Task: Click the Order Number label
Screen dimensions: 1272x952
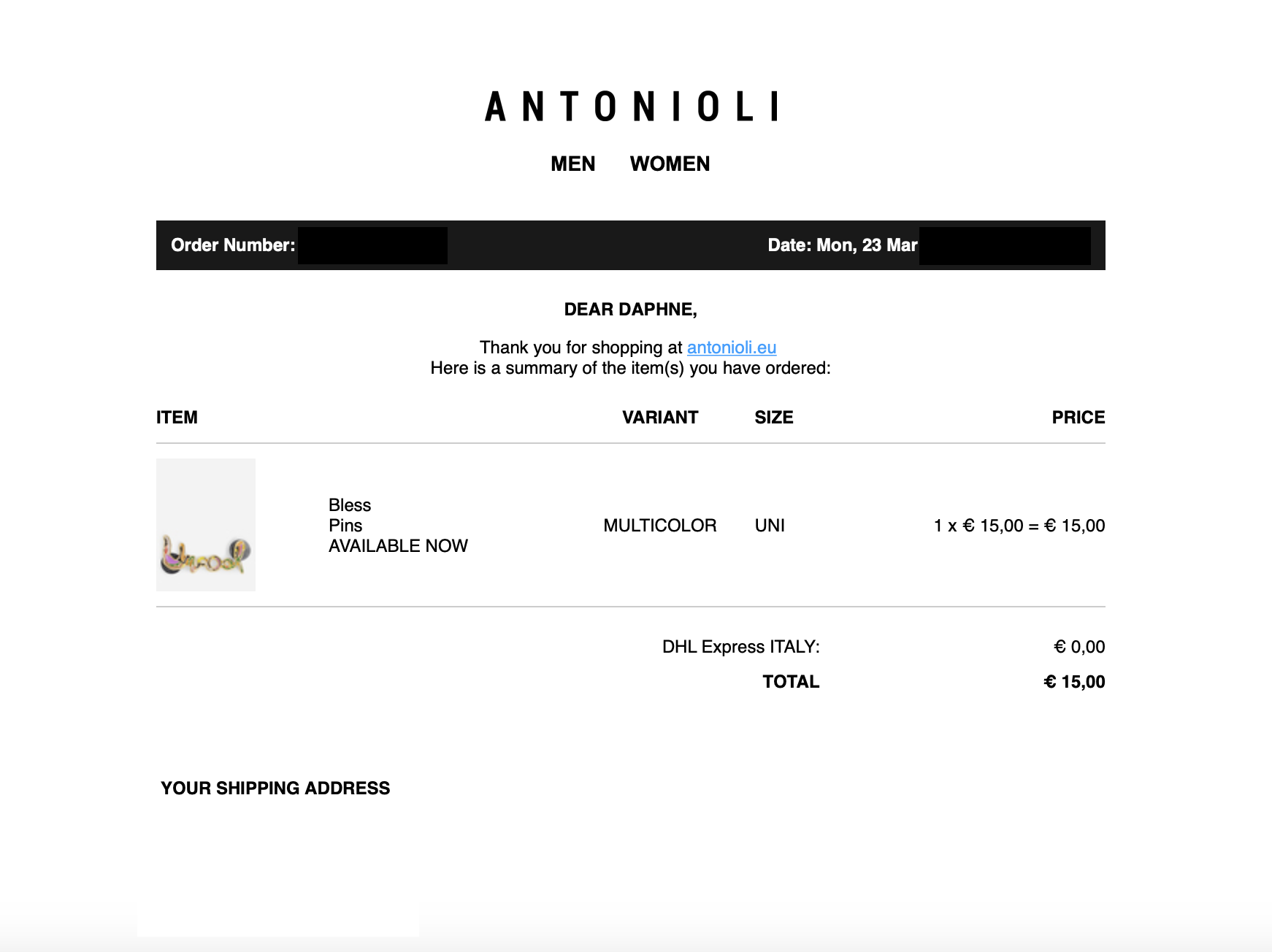Action: pyautogui.click(x=233, y=245)
